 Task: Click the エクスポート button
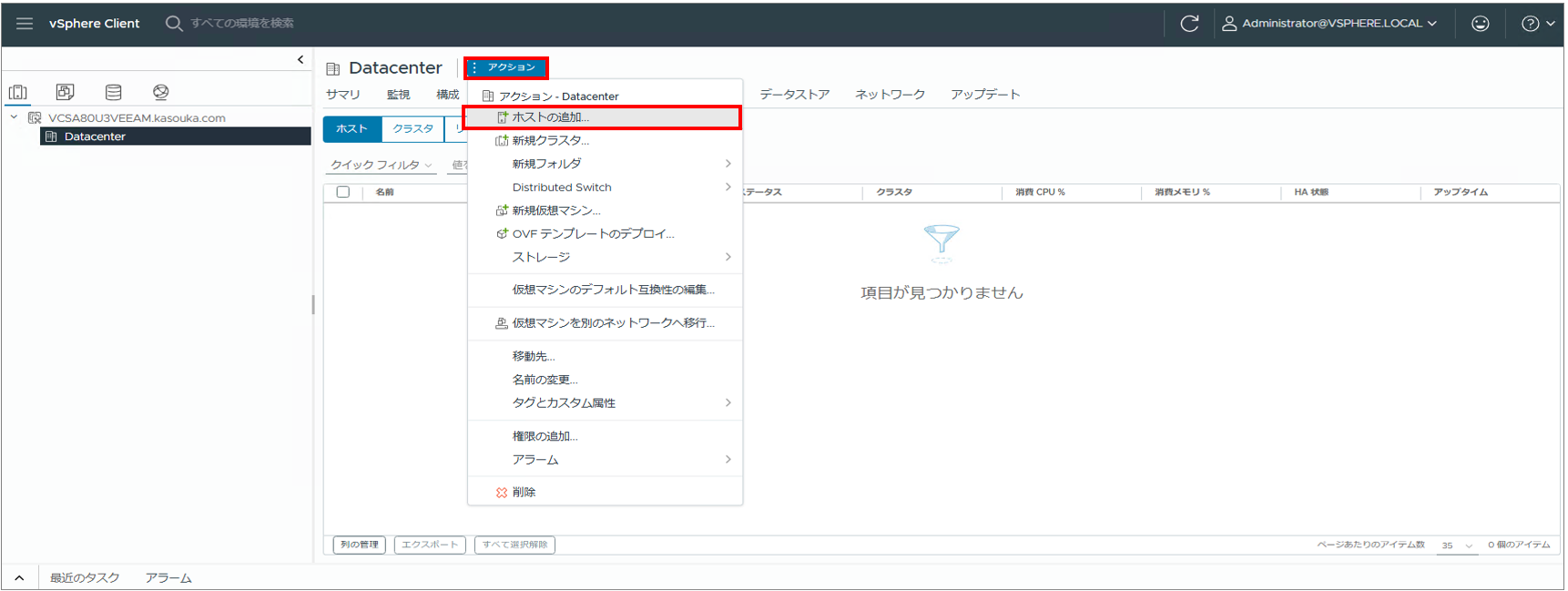coord(430,545)
